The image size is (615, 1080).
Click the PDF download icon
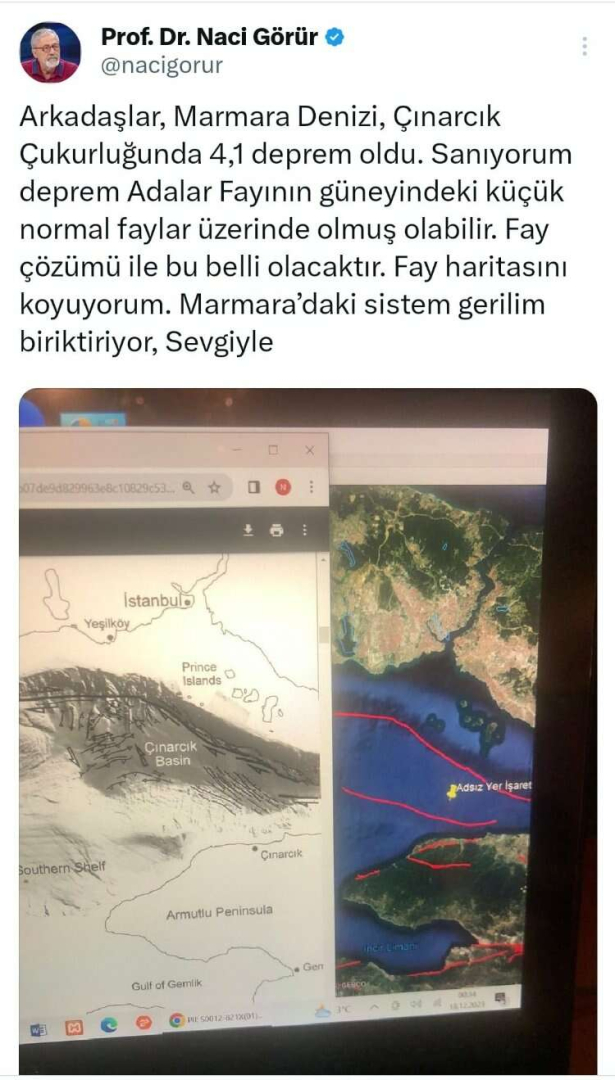pyautogui.click(x=249, y=530)
